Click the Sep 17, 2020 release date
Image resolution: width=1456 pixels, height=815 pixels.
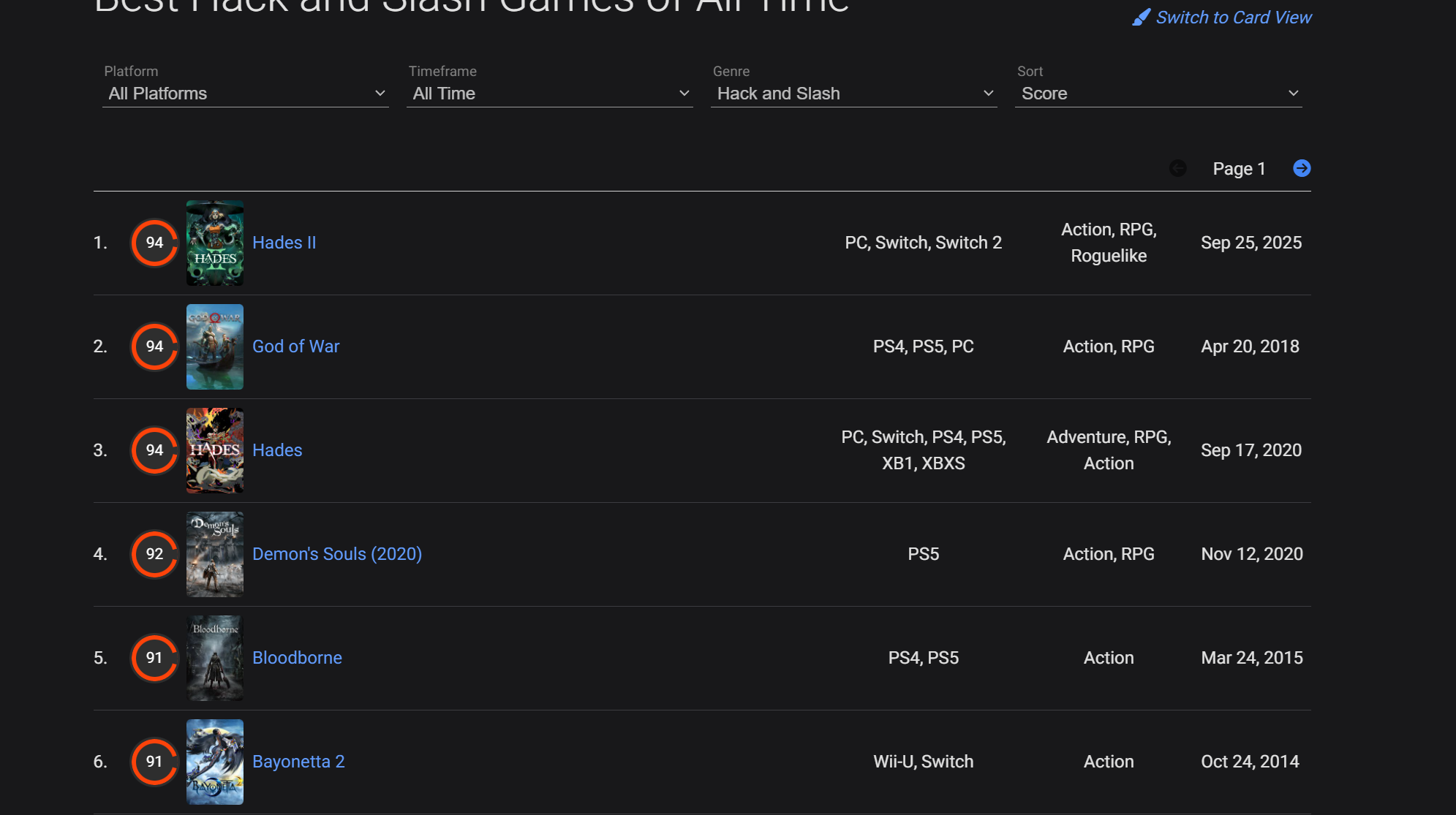pyautogui.click(x=1251, y=450)
